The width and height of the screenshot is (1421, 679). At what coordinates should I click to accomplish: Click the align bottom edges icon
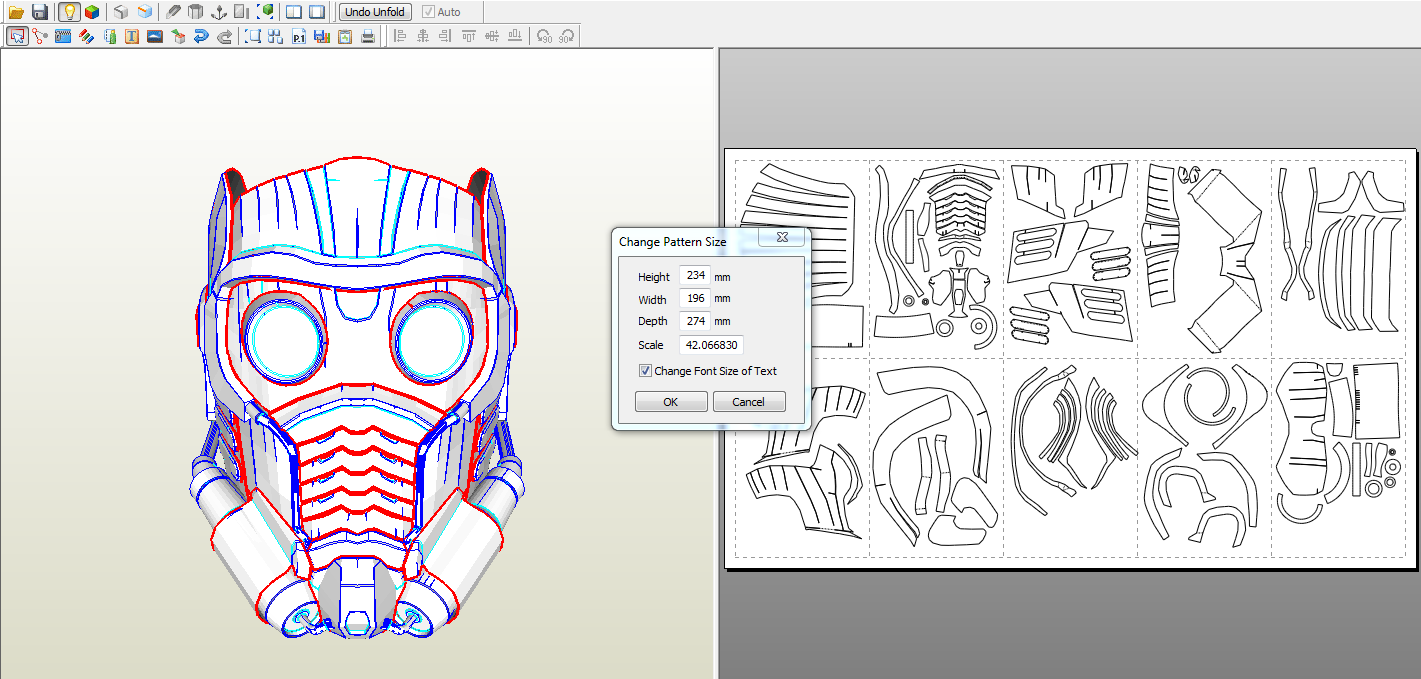[515, 37]
